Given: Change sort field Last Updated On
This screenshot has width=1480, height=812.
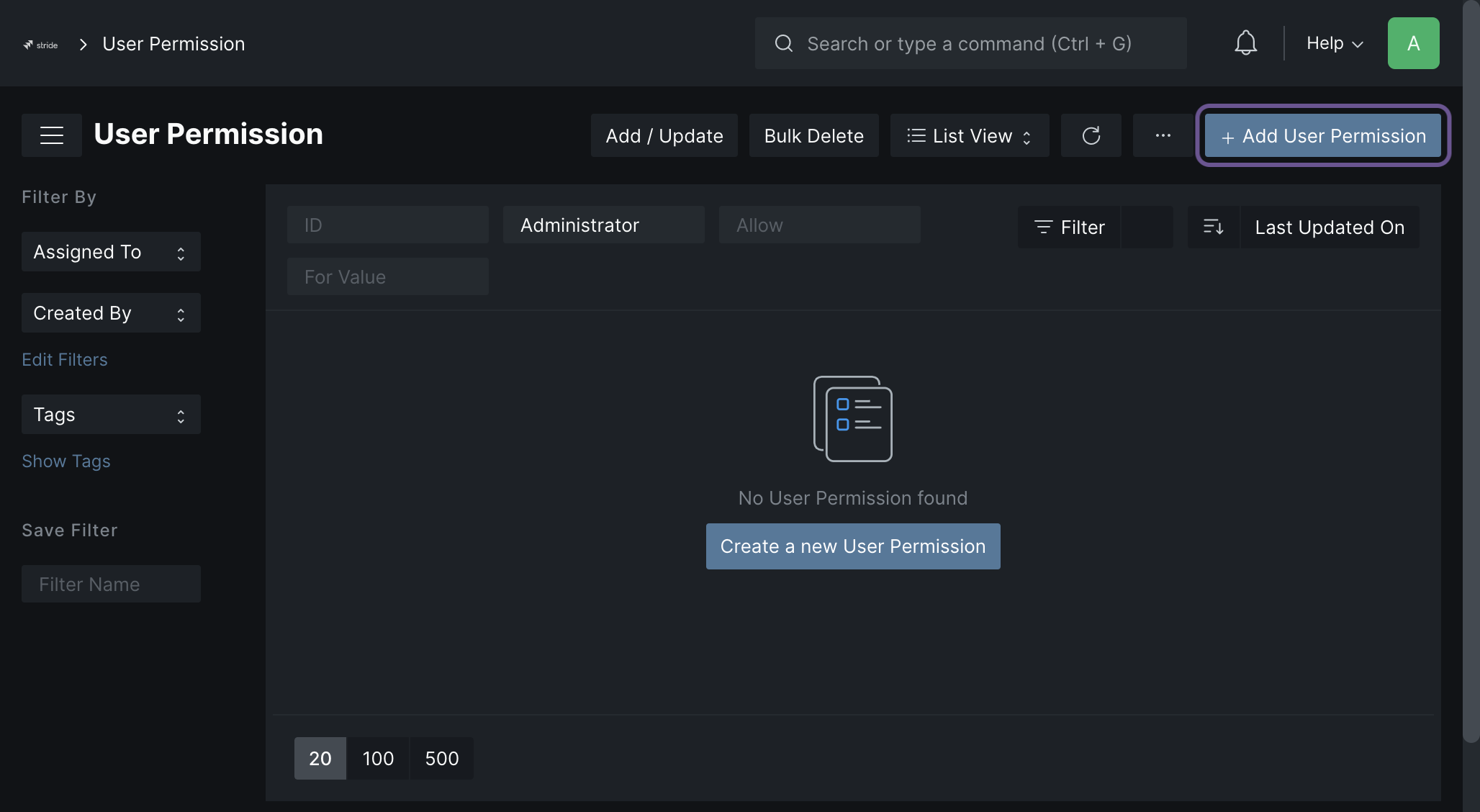Looking at the screenshot, I should pyautogui.click(x=1330, y=227).
